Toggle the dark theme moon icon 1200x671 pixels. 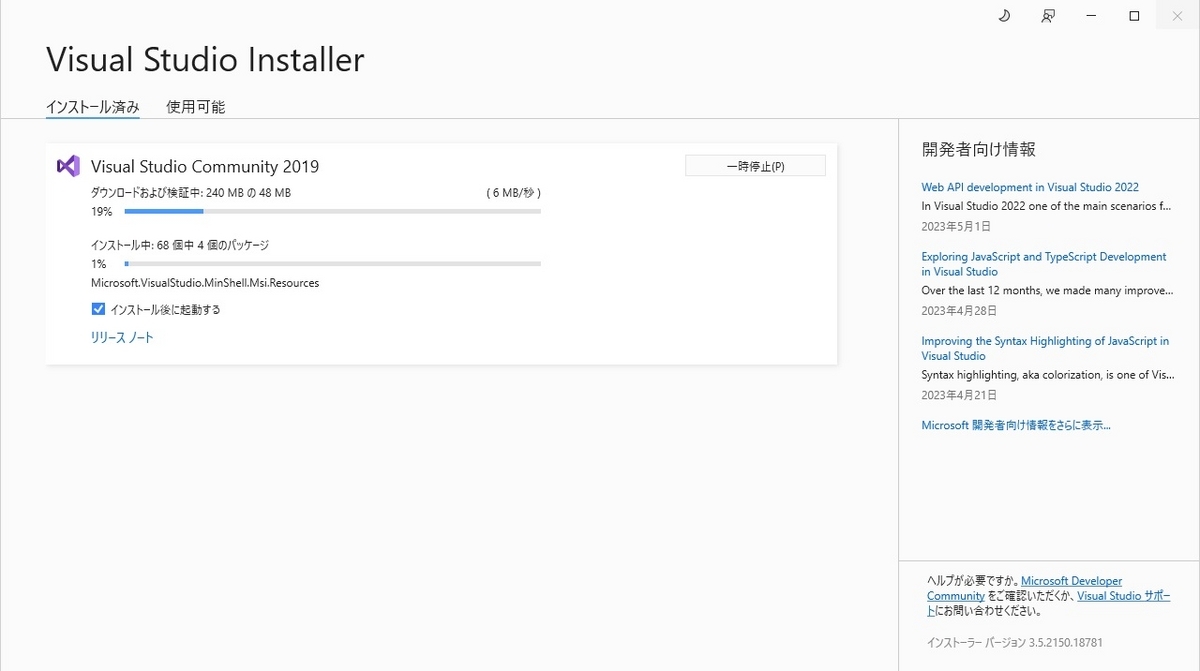(x=1004, y=16)
